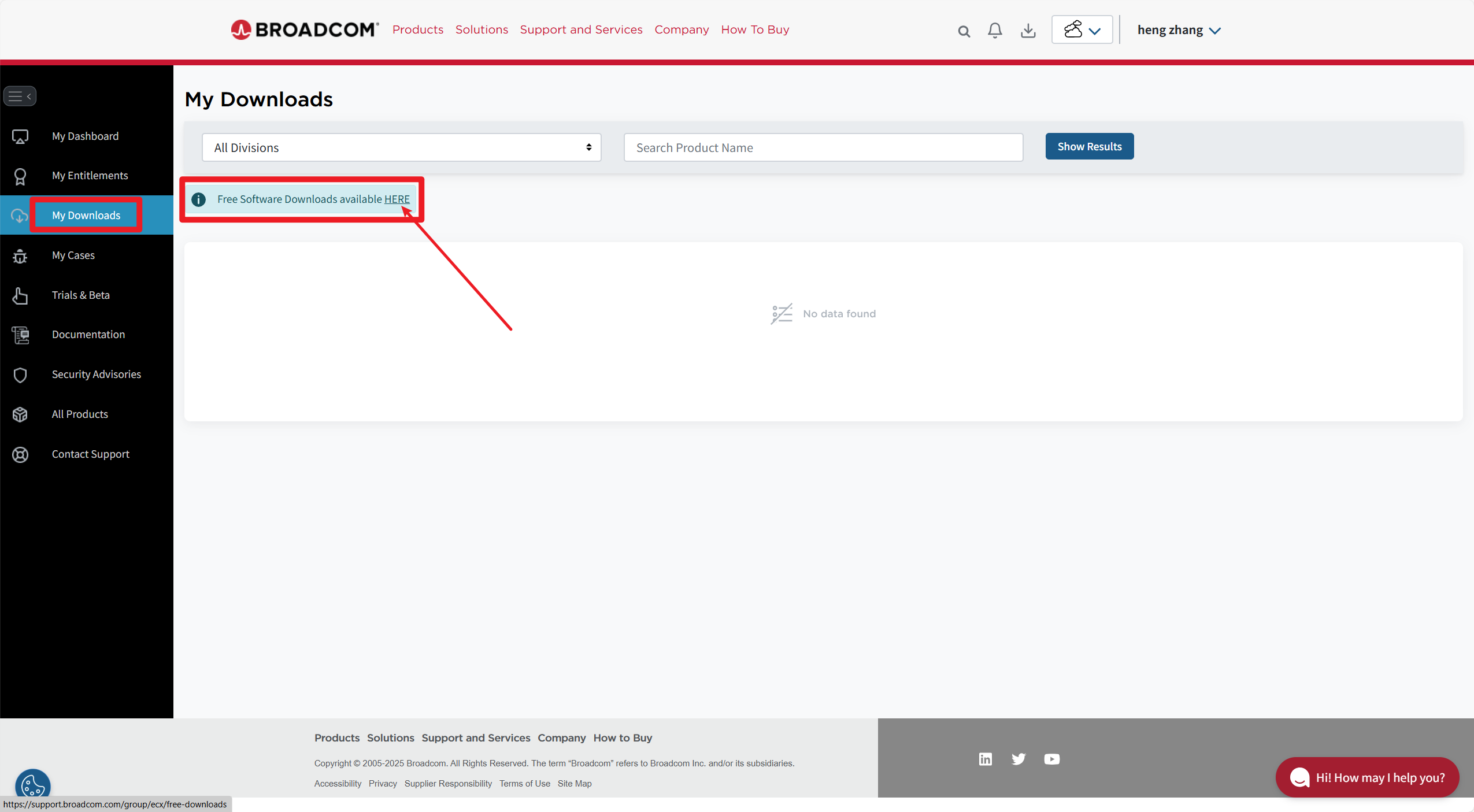This screenshot has width=1474, height=812.
Task: Open the All Divisions dropdown
Action: click(x=402, y=147)
